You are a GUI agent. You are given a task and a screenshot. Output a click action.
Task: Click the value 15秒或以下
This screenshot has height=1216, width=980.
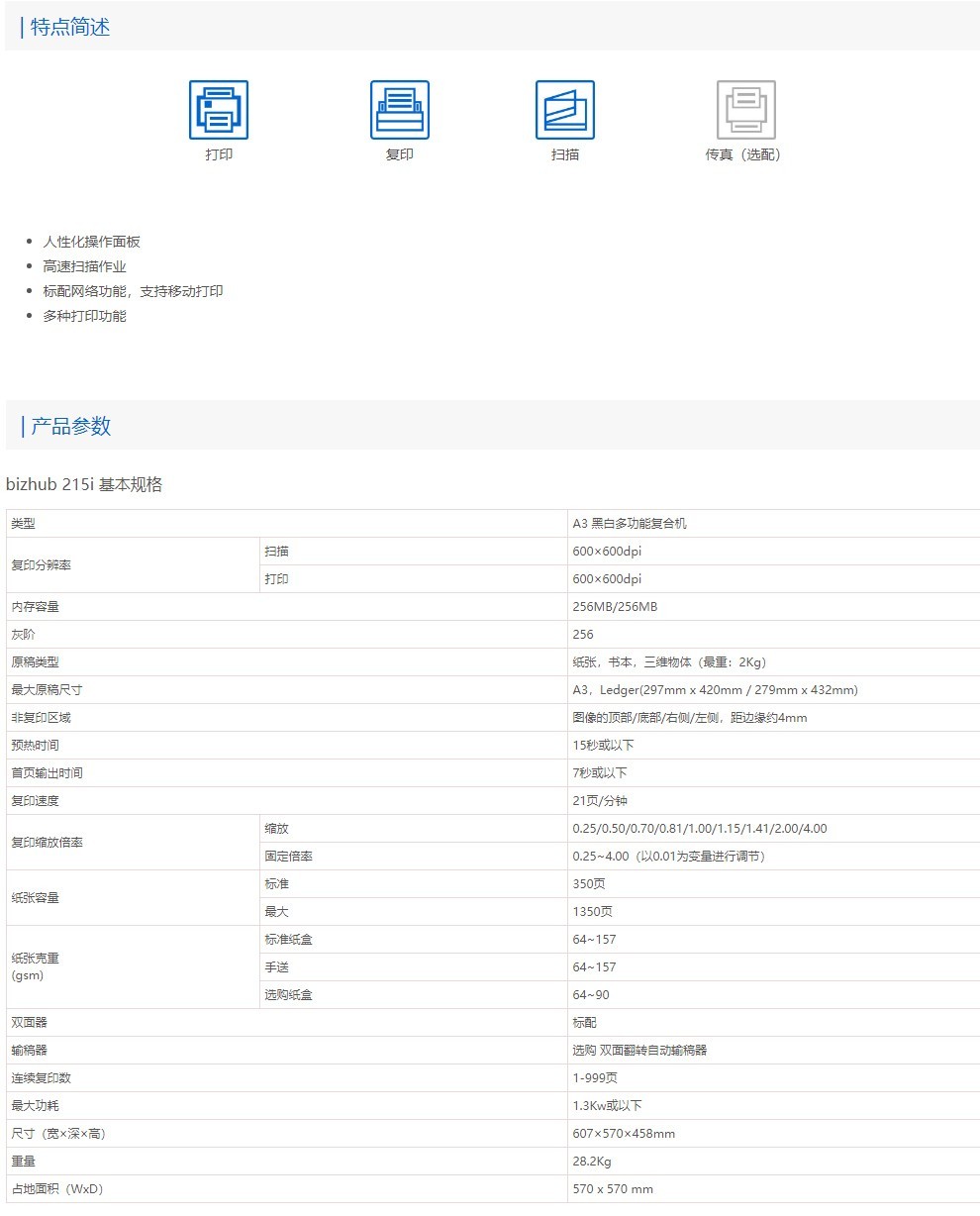tap(603, 746)
